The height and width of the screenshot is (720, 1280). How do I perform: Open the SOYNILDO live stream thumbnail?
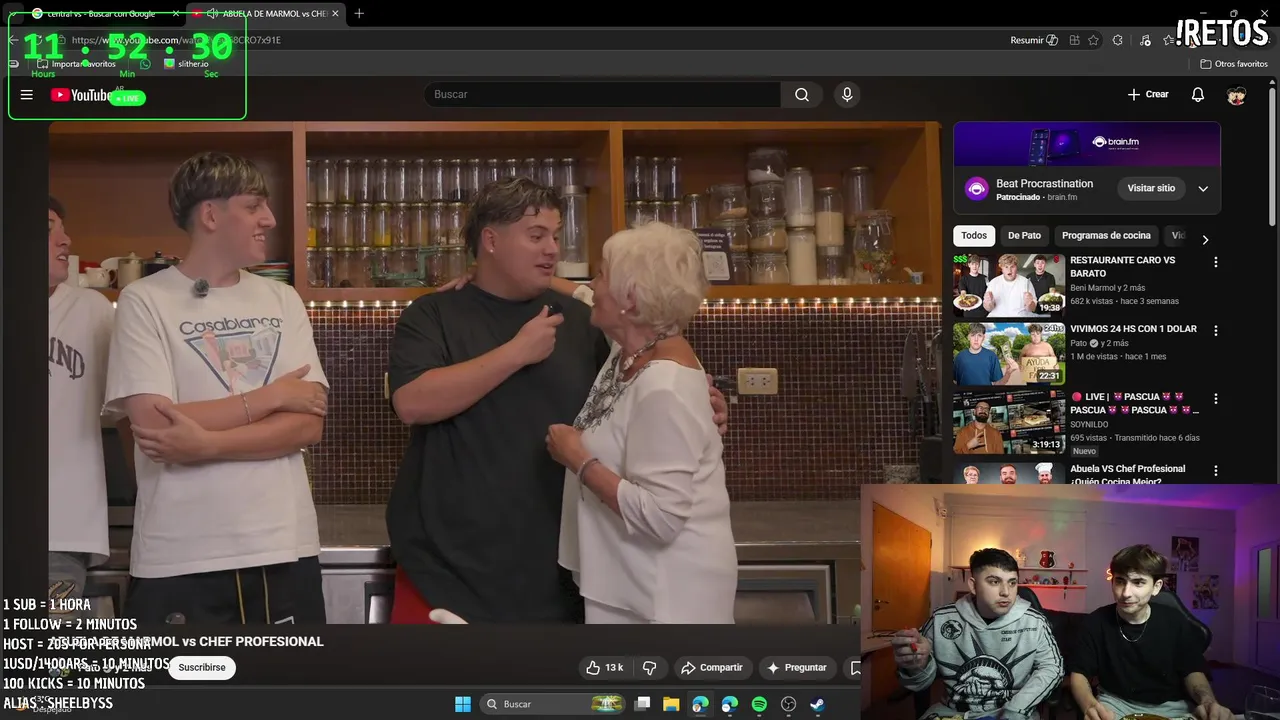[1009, 422]
